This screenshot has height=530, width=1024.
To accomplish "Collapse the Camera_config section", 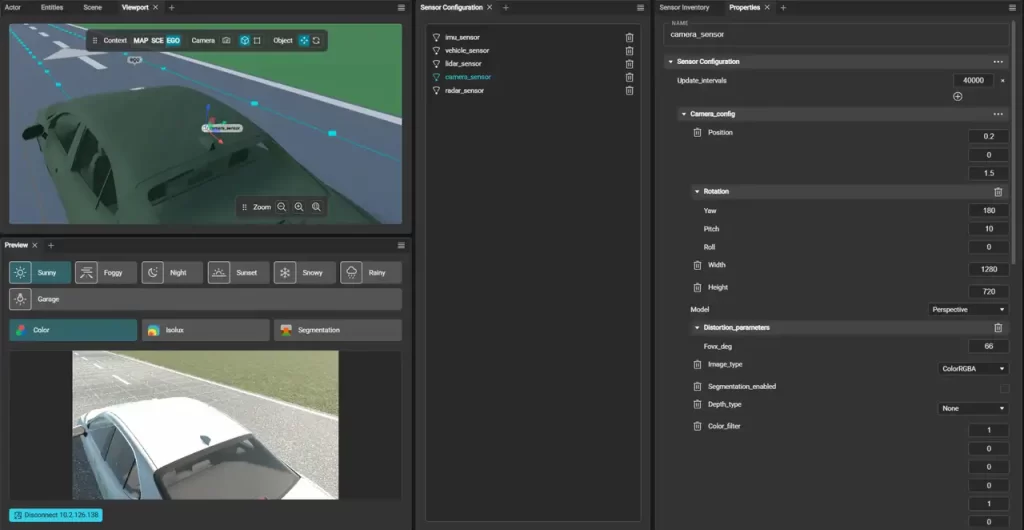I will pos(684,114).
